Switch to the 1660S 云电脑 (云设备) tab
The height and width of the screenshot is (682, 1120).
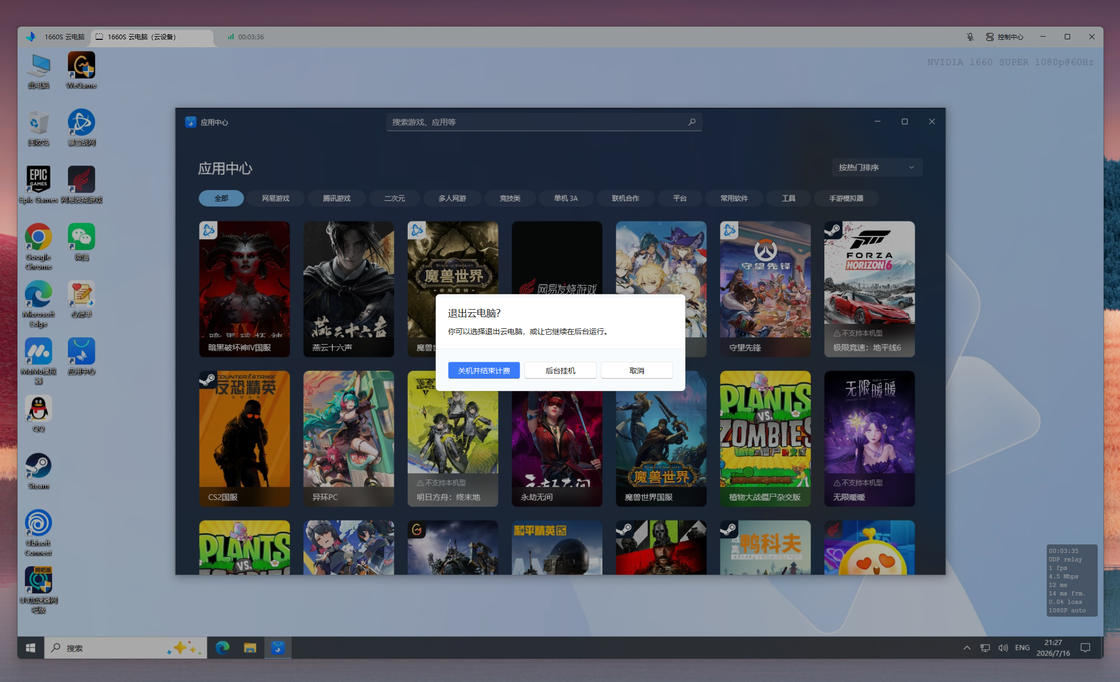point(153,36)
